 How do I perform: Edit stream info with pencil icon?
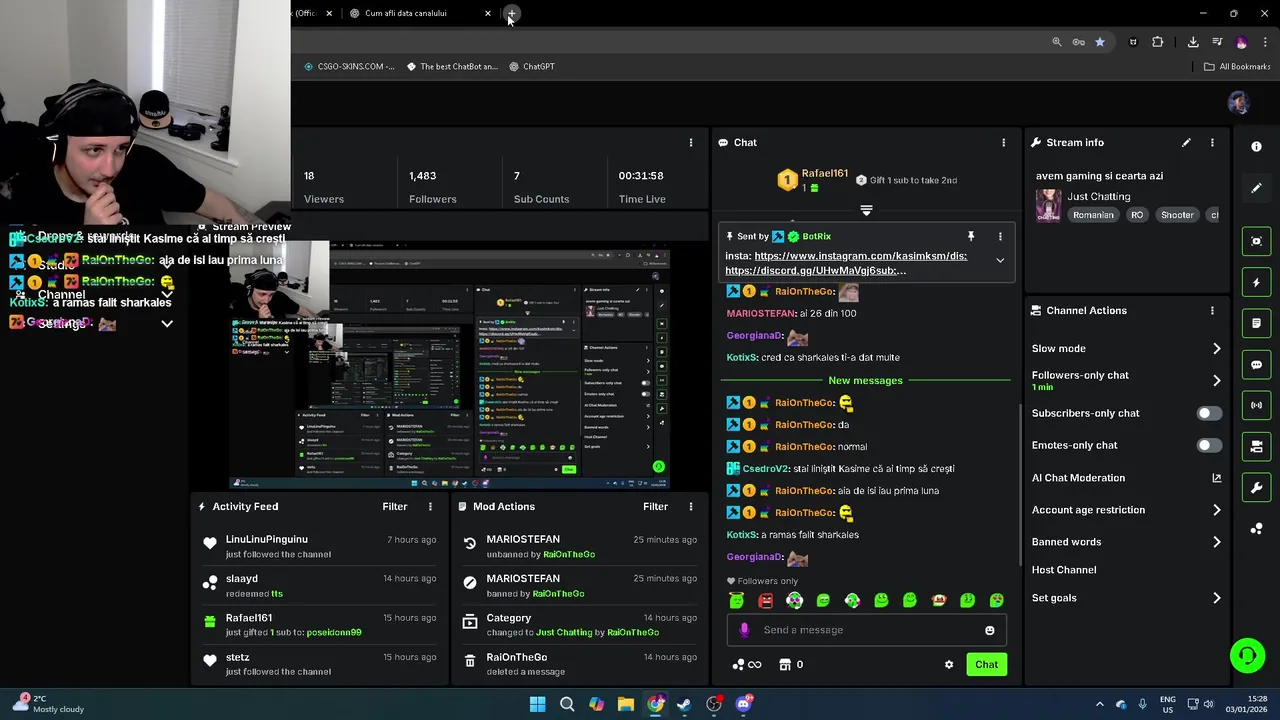click(x=1186, y=143)
